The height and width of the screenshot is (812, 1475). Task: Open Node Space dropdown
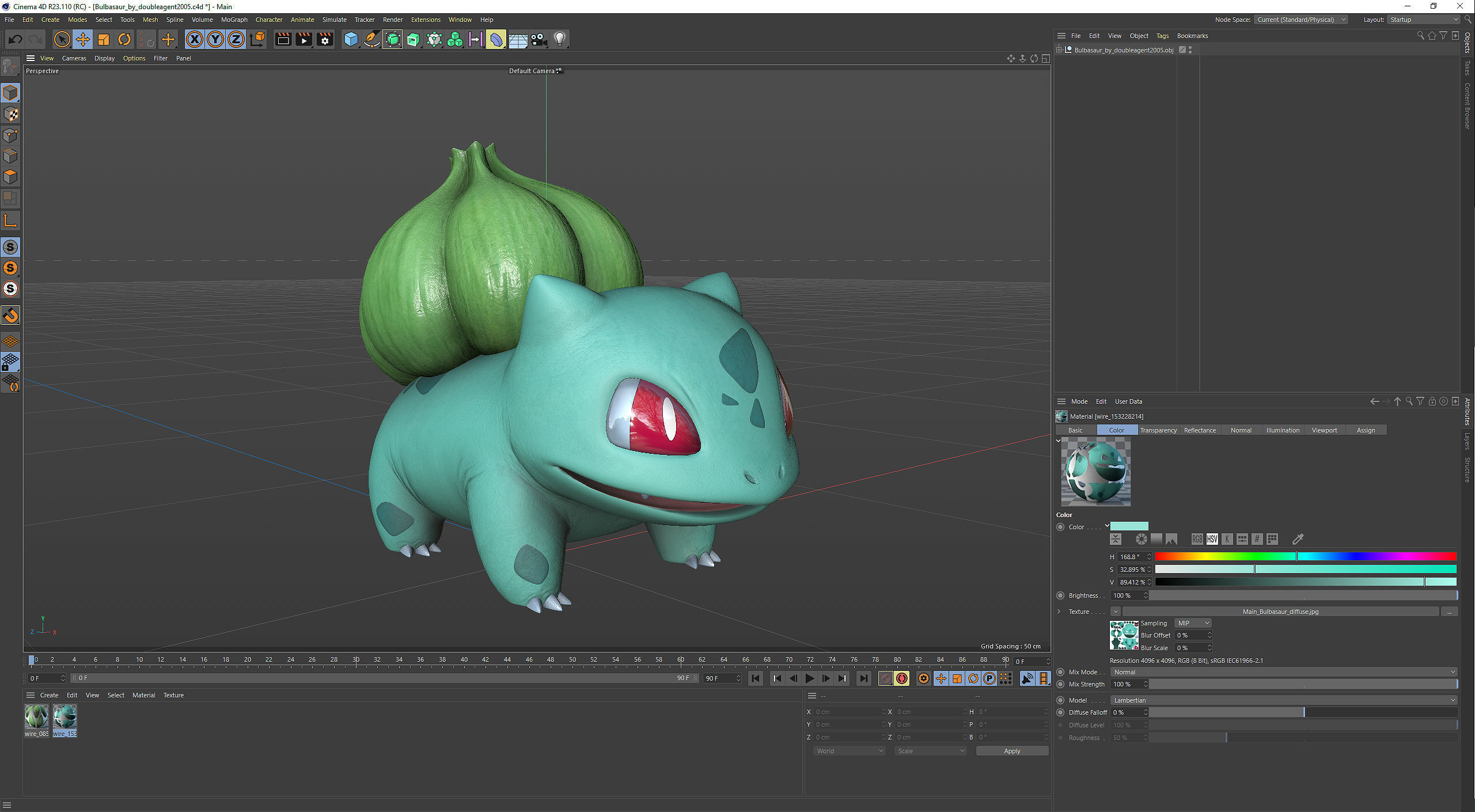pyautogui.click(x=1301, y=20)
